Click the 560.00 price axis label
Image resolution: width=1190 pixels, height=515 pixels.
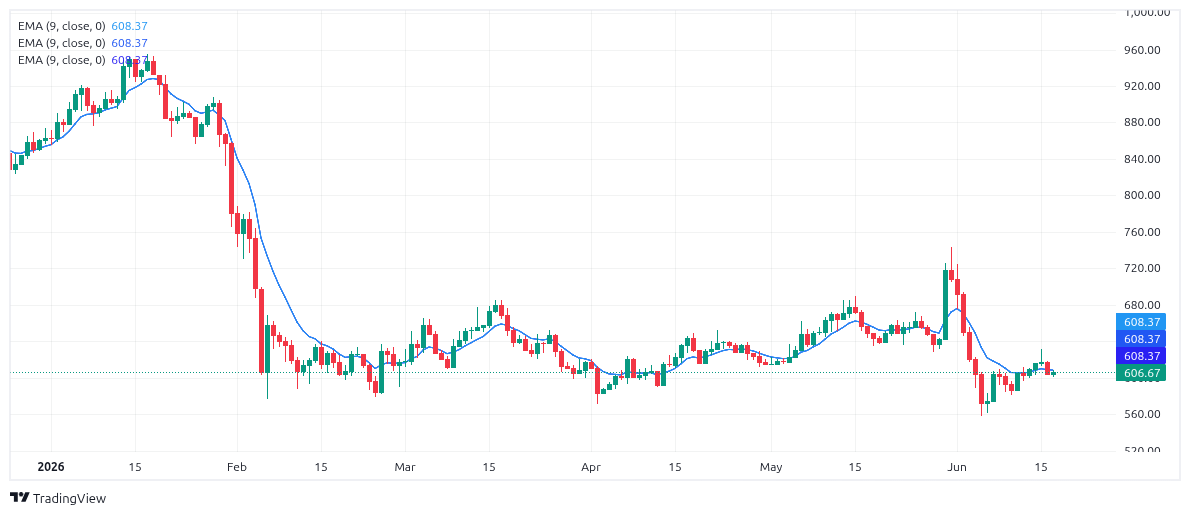pos(1141,414)
